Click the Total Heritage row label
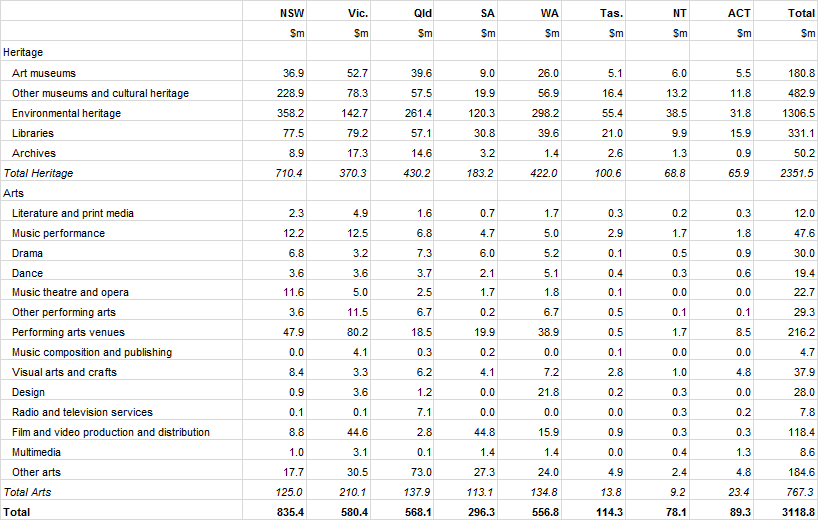Viewport: 819px width, 521px height. click(x=38, y=173)
